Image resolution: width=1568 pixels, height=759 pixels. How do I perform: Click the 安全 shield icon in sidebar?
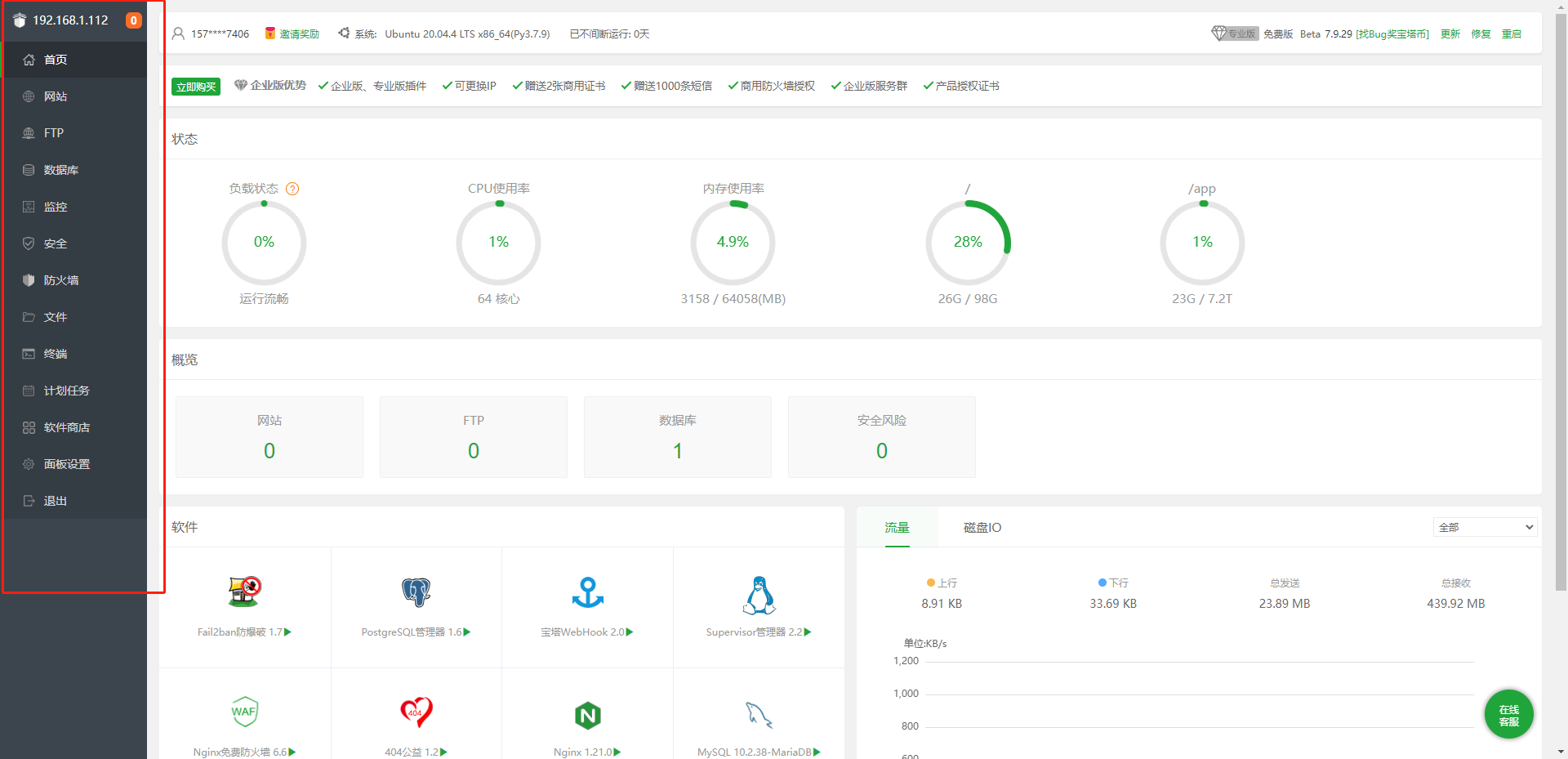point(29,243)
